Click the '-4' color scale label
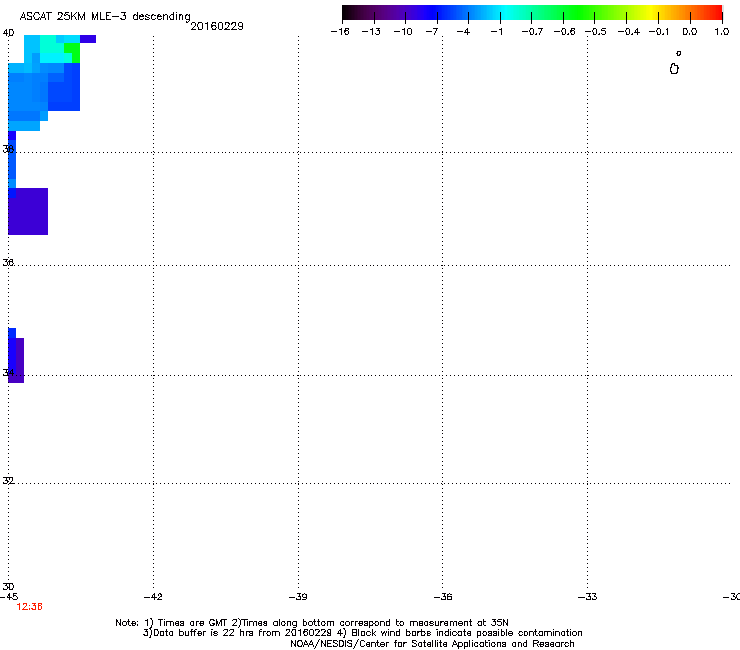Viewport: 740px width, 650px height. [x=463, y=32]
